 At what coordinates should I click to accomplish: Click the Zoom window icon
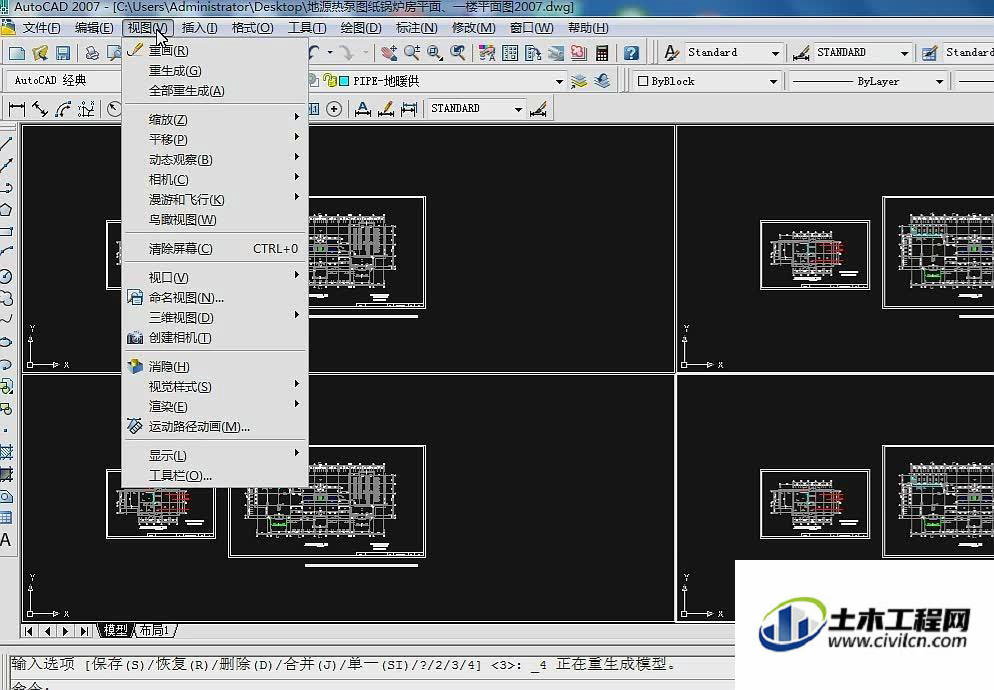click(x=435, y=53)
